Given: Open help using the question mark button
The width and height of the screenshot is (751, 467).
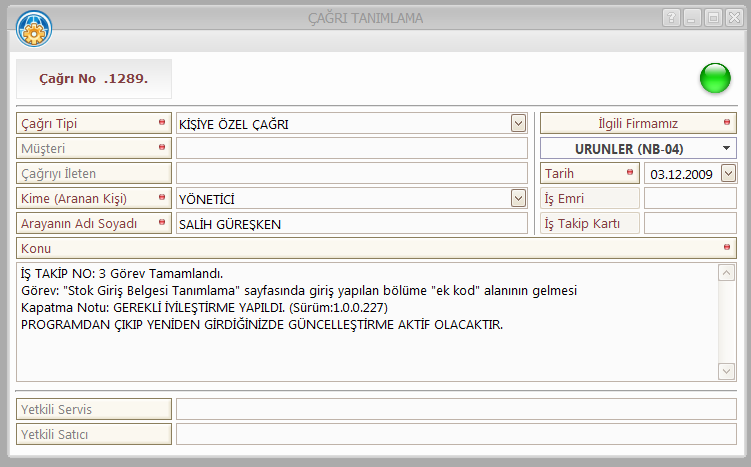Looking at the screenshot, I should (671, 18).
